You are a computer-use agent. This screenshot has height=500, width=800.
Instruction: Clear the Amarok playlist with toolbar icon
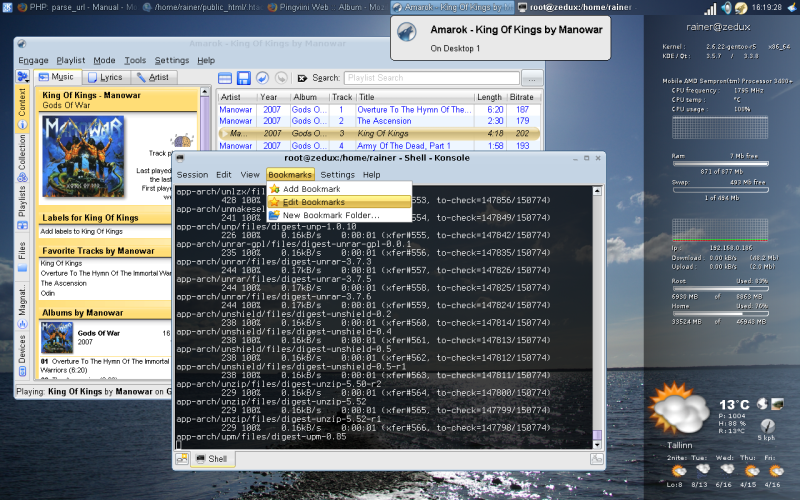[225, 78]
